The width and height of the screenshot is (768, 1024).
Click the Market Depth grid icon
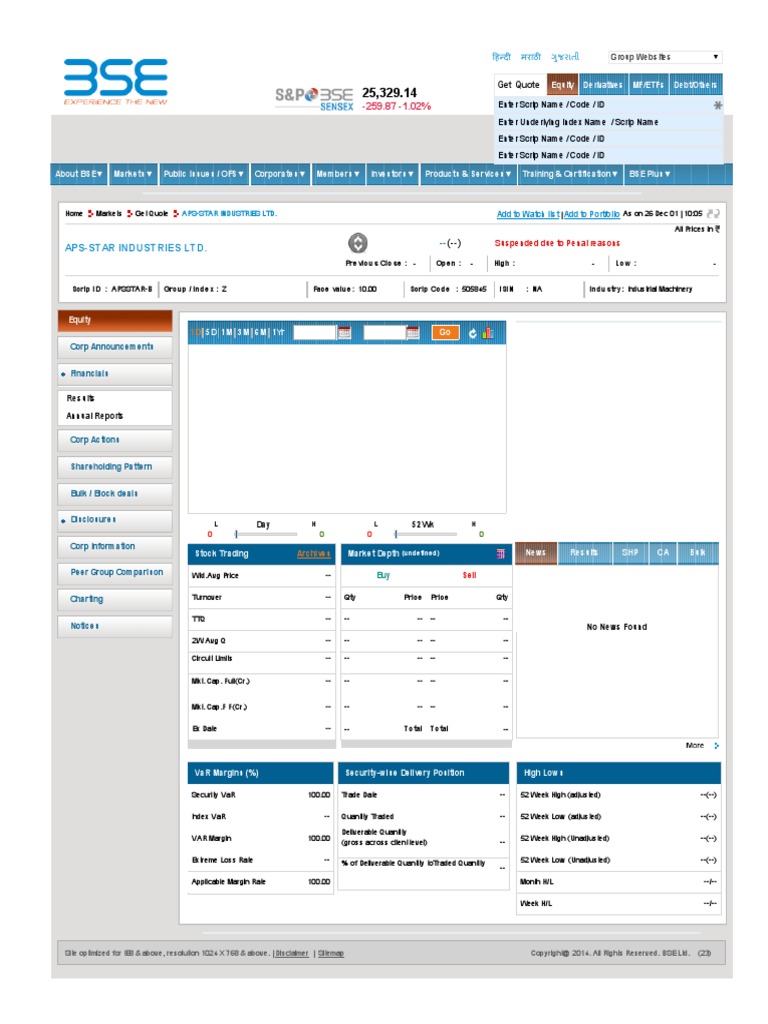pyautogui.click(x=500, y=554)
